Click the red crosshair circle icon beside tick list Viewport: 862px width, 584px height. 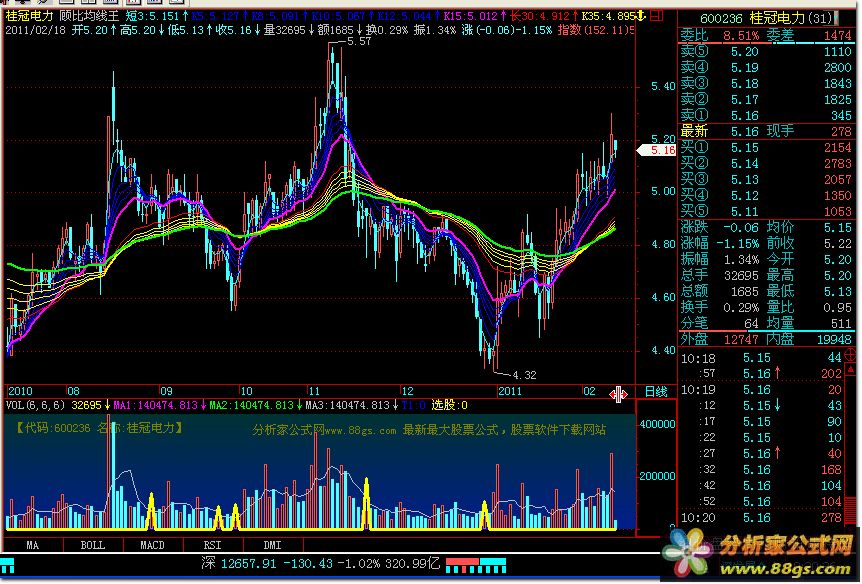click(x=849, y=355)
